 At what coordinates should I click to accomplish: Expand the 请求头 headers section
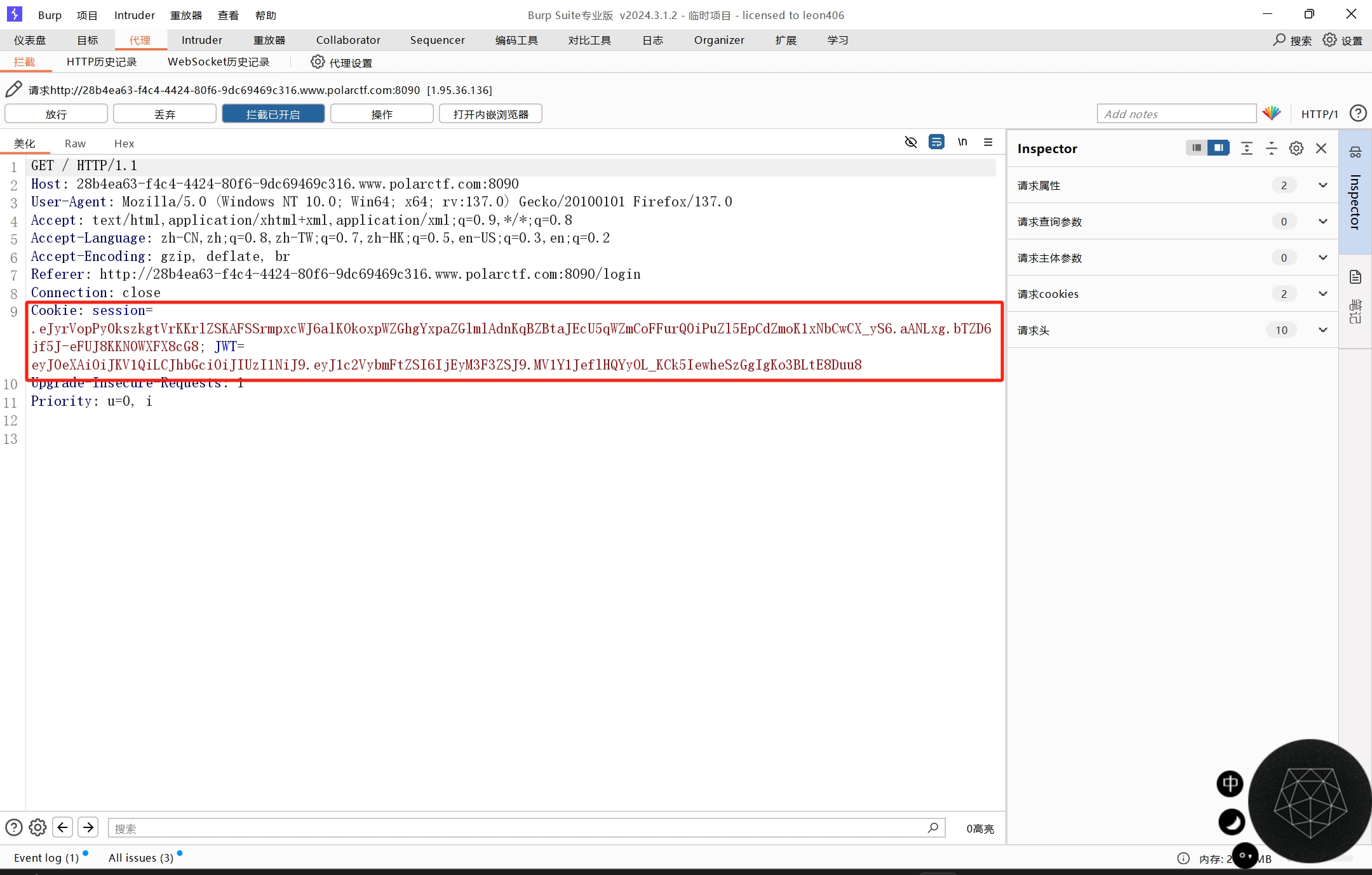[x=1322, y=330]
